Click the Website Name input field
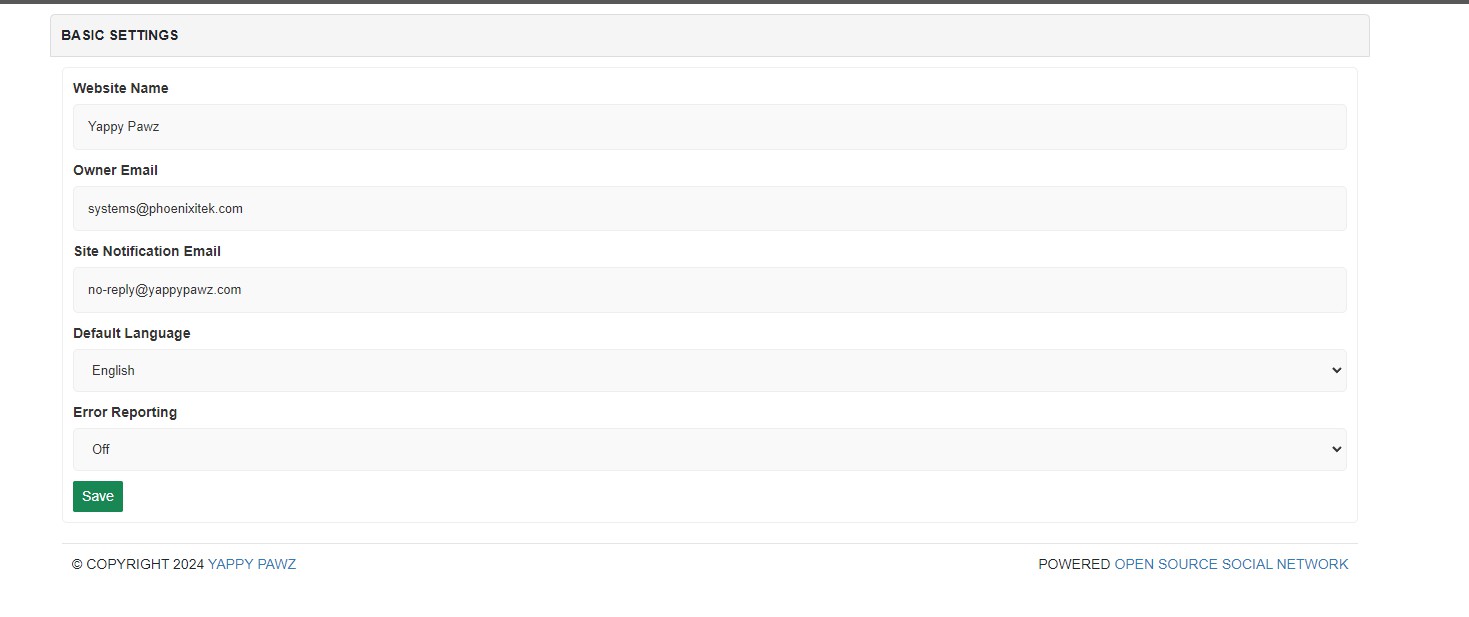 (x=709, y=127)
